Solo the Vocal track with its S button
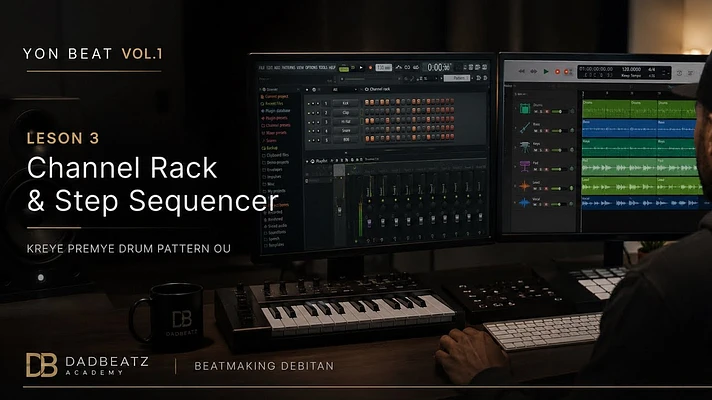Viewport: 712px width, 400px height. [540, 204]
